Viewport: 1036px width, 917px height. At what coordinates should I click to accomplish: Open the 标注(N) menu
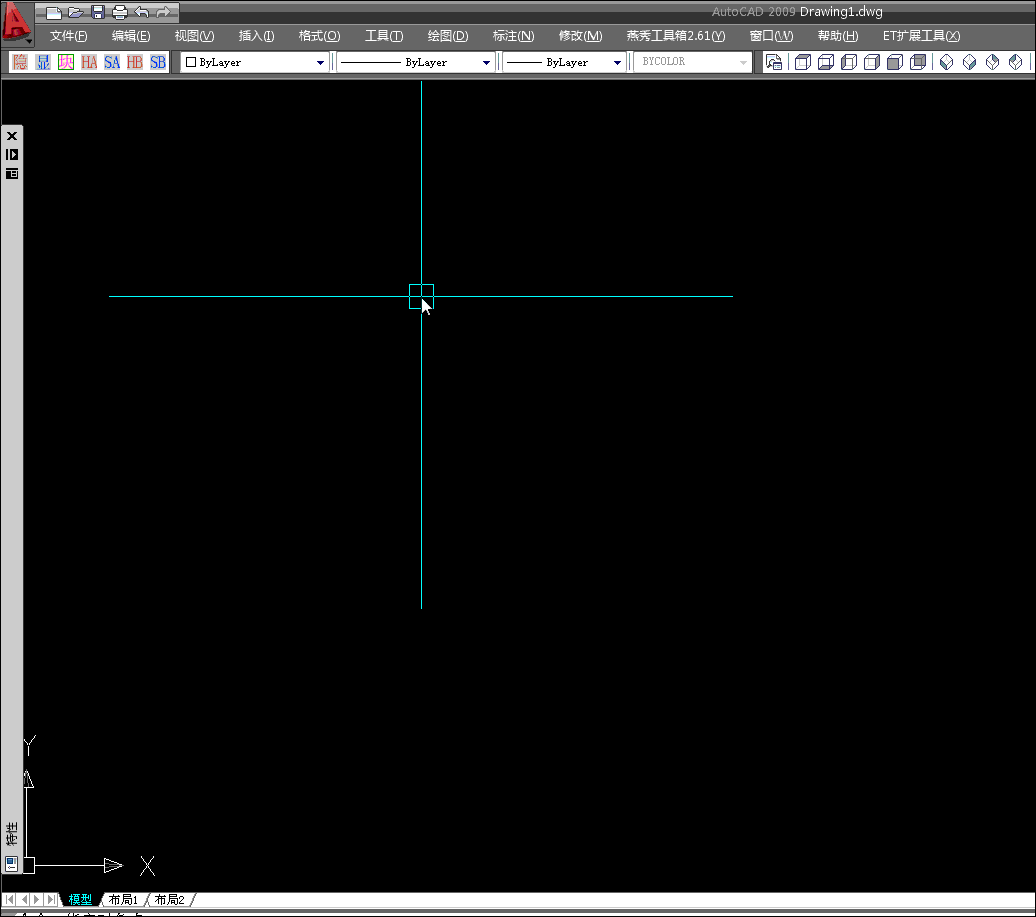[x=513, y=36]
